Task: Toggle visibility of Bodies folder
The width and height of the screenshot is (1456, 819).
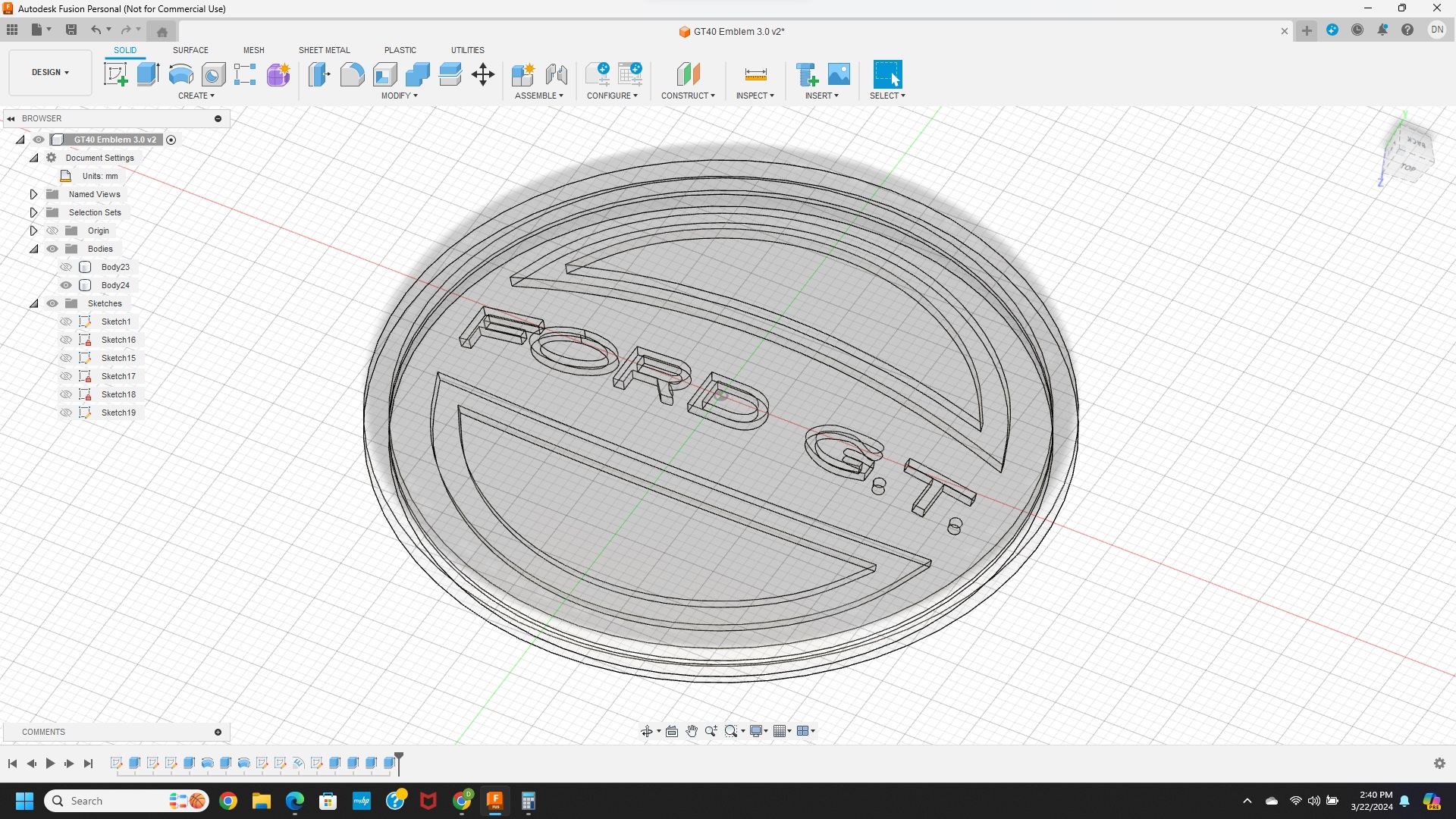Action: (52, 249)
